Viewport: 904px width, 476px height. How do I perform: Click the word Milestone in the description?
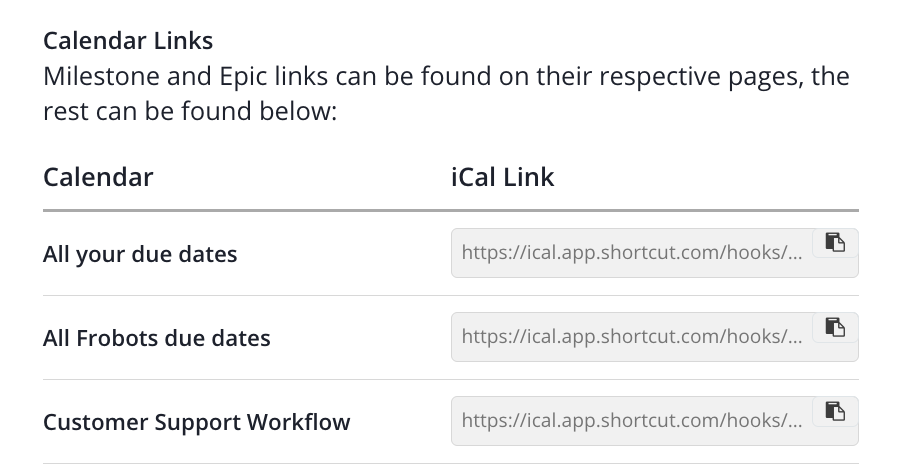101,76
